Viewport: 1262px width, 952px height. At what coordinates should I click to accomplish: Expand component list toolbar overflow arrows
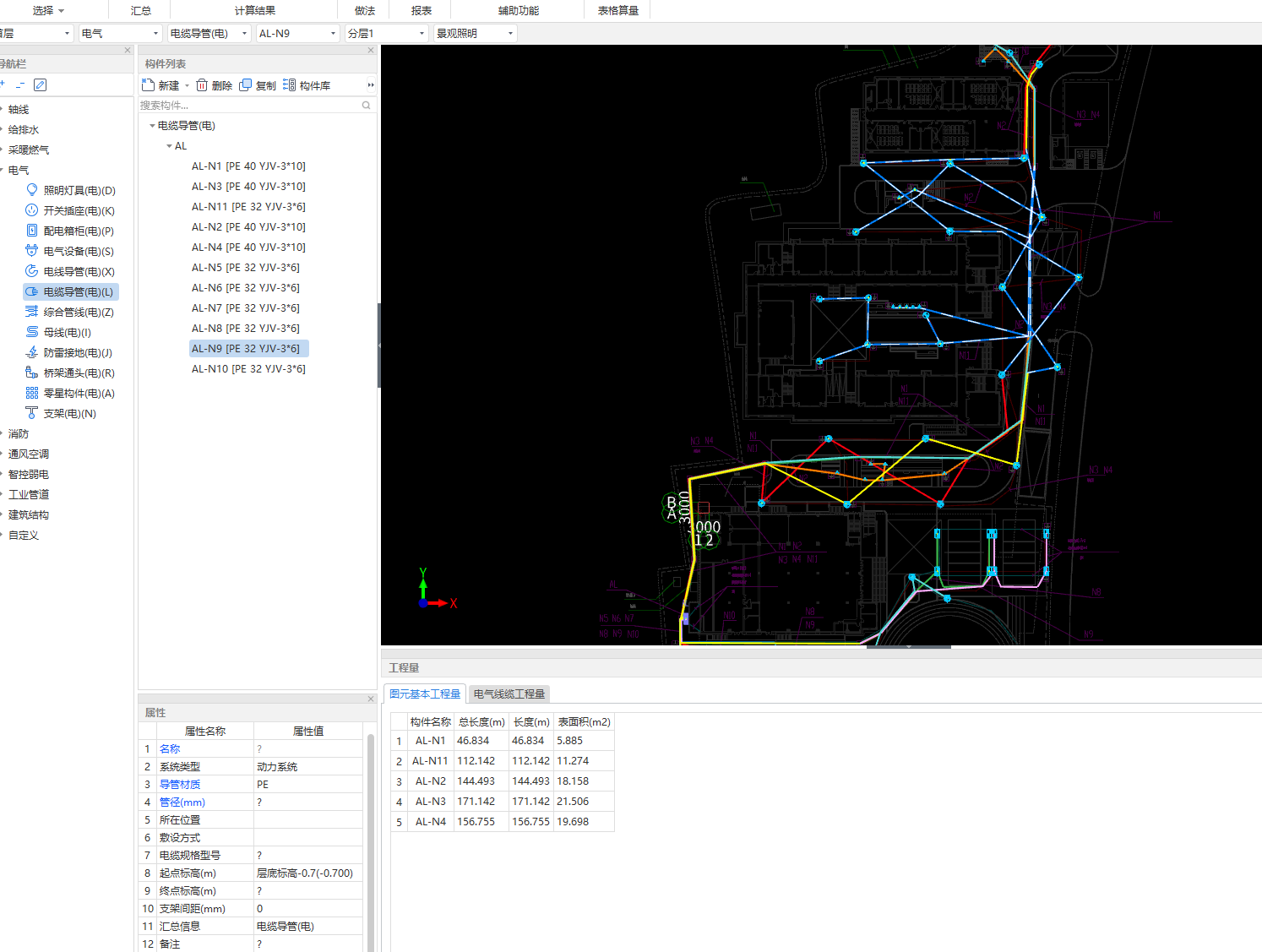[x=371, y=85]
